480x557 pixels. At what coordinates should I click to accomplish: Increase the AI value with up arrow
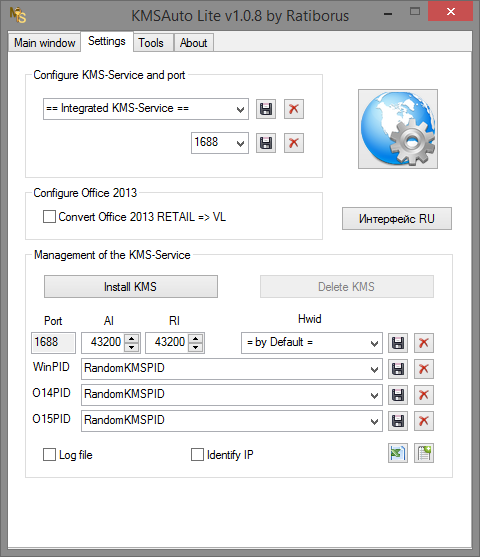(x=131, y=339)
